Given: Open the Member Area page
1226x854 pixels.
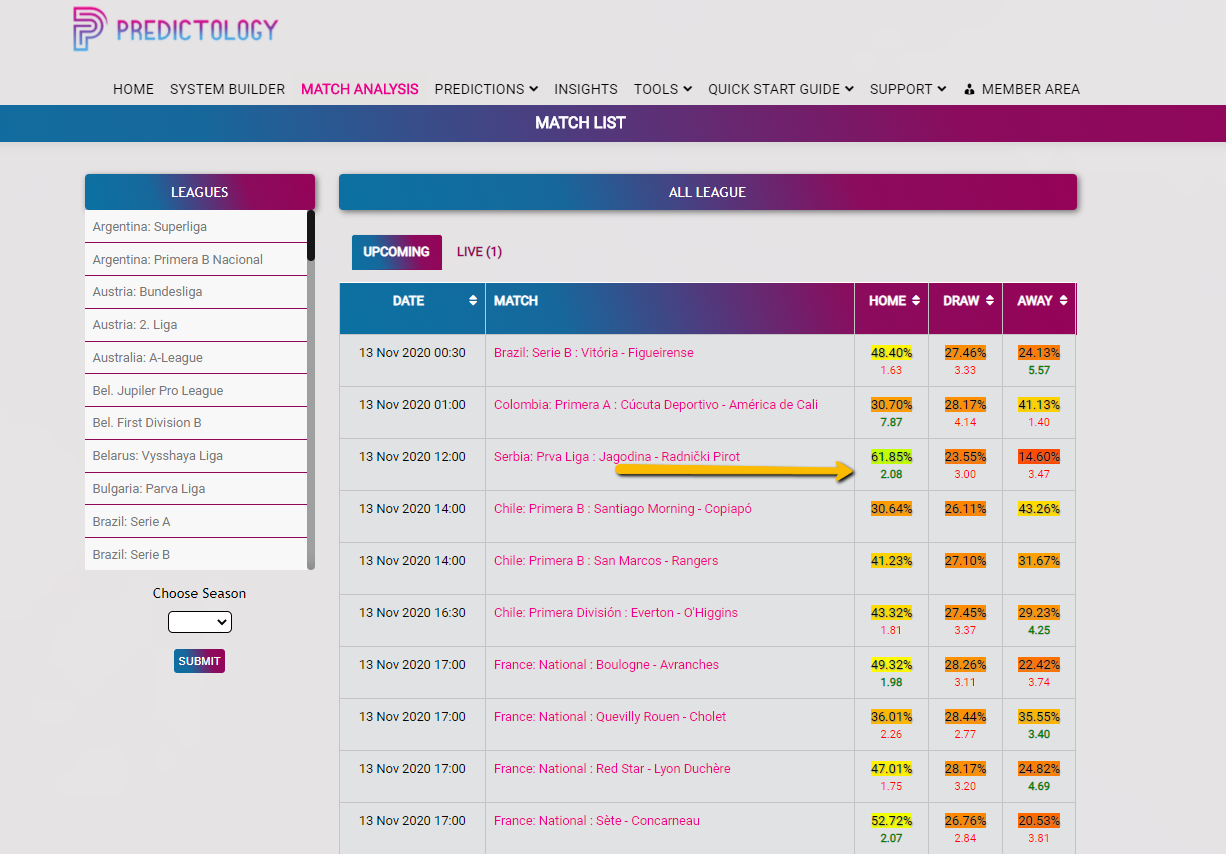Looking at the screenshot, I should pyautogui.click(x=1022, y=89).
